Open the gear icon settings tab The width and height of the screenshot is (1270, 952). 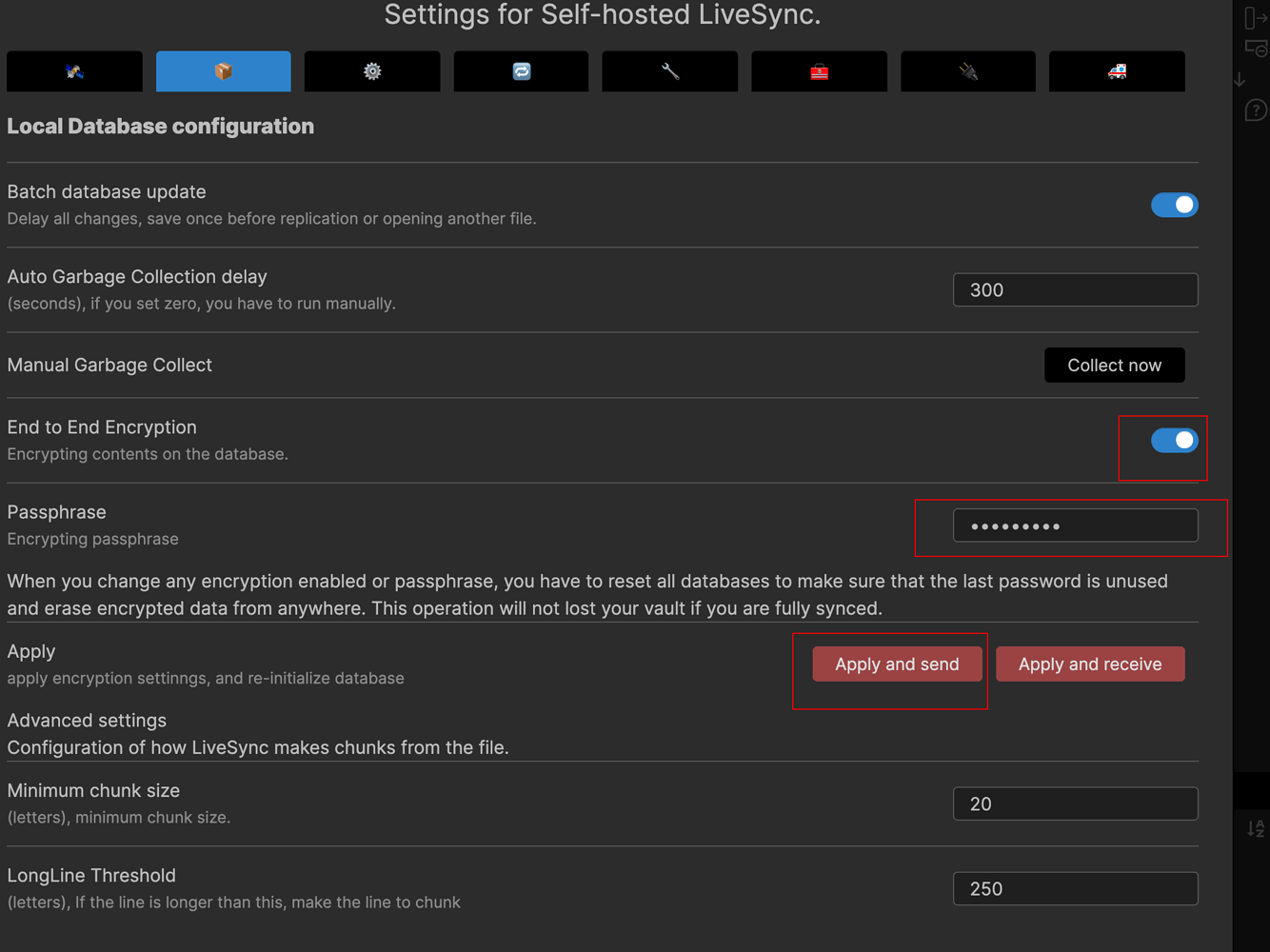[x=372, y=71]
